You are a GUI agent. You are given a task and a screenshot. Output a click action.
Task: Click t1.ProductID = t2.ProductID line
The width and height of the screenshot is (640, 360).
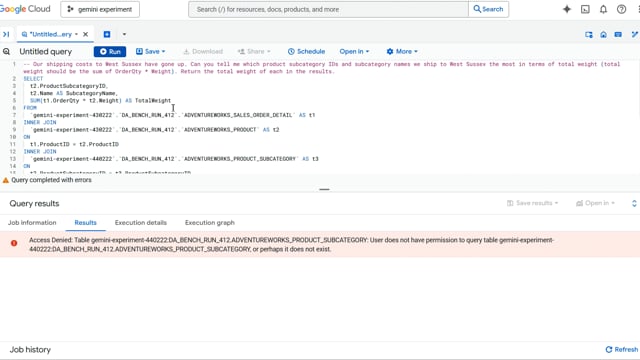point(74,144)
